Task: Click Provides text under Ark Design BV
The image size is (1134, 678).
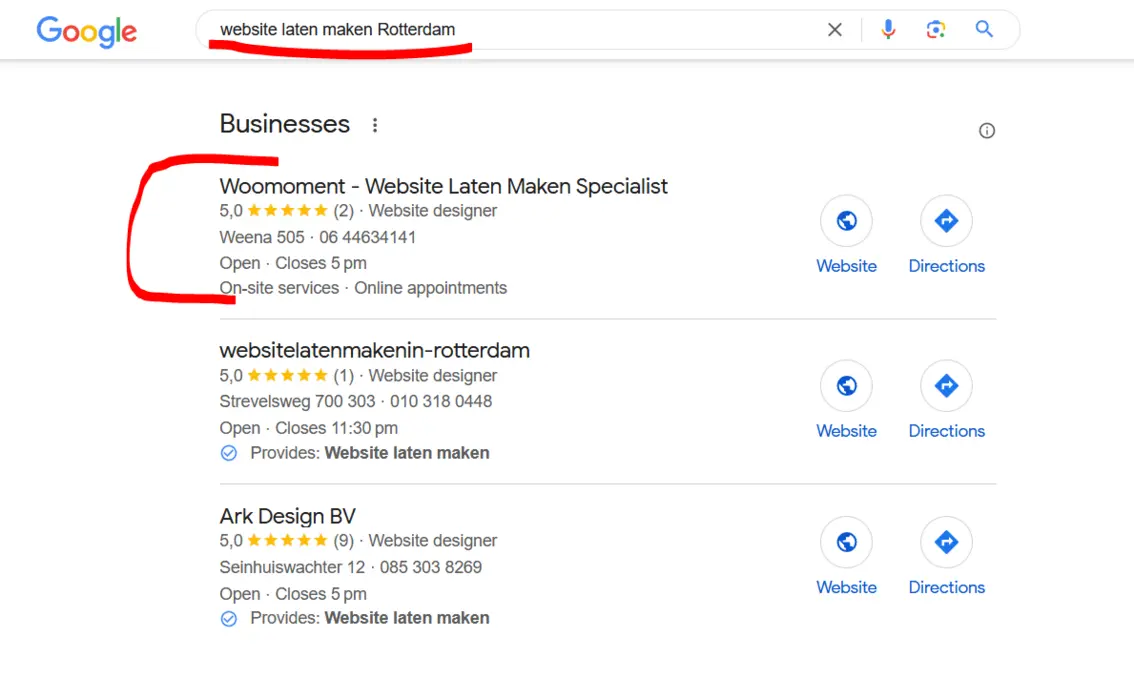Action: pyautogui.click(x=370, y=618)
